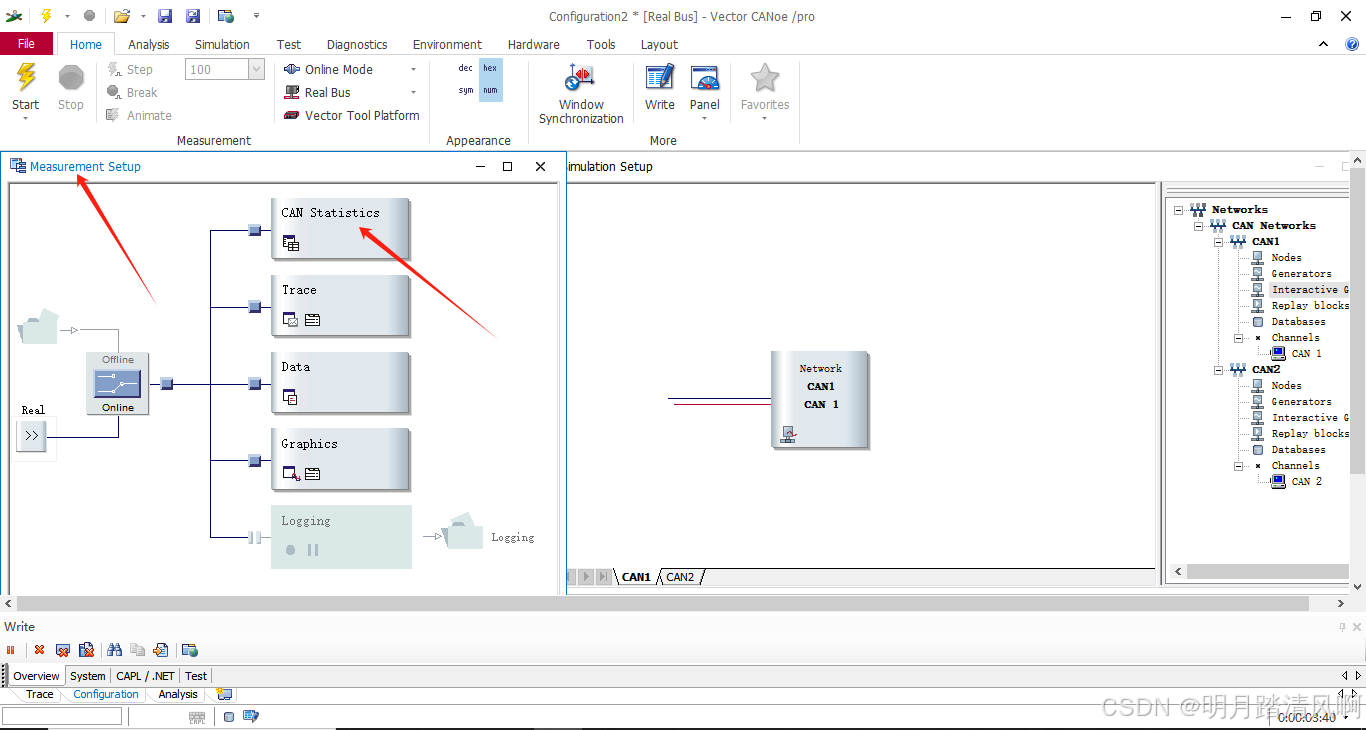Click the Real input double-arrow block
Screen dimensions: 1366x730
click(31, 436)
